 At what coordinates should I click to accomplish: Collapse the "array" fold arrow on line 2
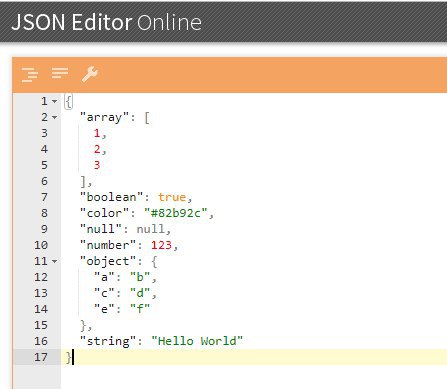[55, 117]
